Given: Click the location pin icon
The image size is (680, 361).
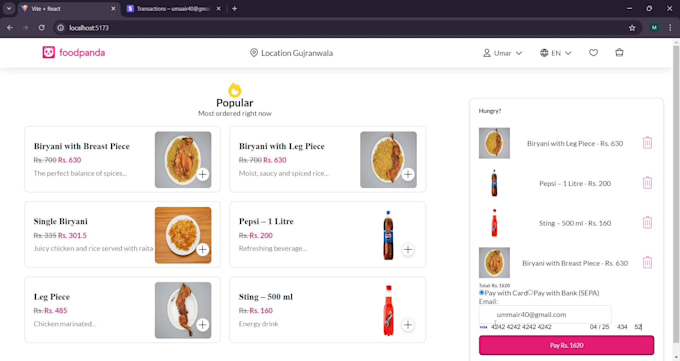Looking at the screenshot, I should [254, 53].
